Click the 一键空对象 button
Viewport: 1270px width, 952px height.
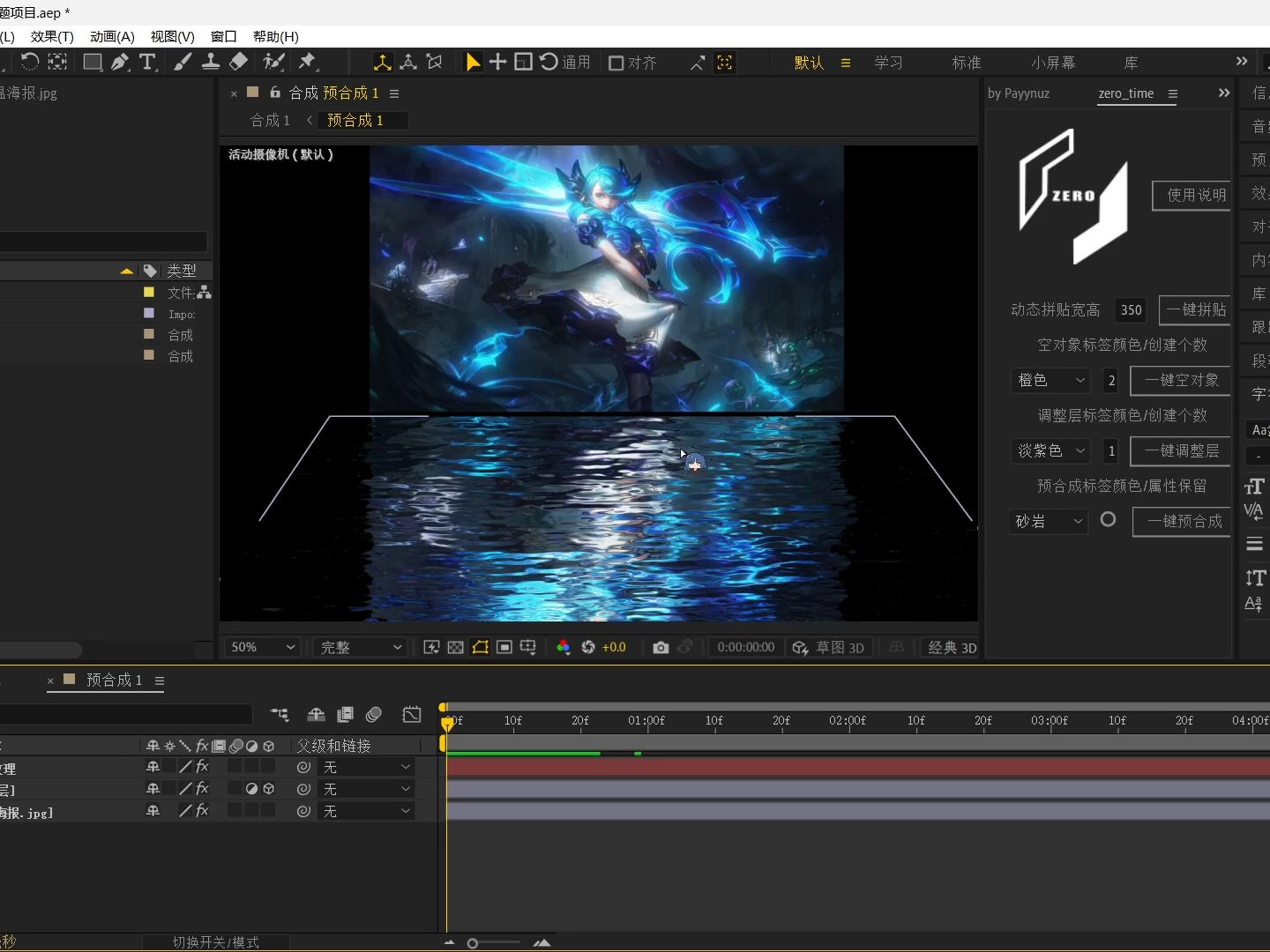click(1182, 380)
